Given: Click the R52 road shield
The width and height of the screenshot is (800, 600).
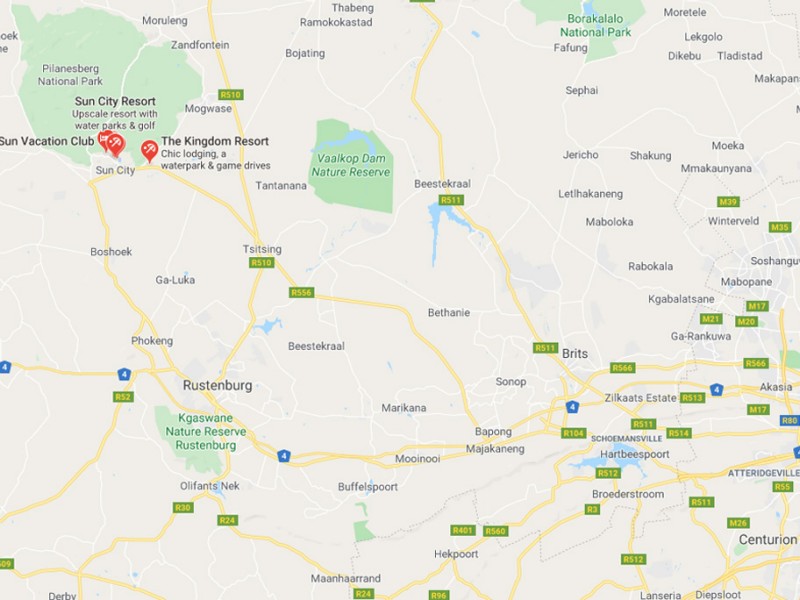Looking at the screenshot, I should pos(123,397).
